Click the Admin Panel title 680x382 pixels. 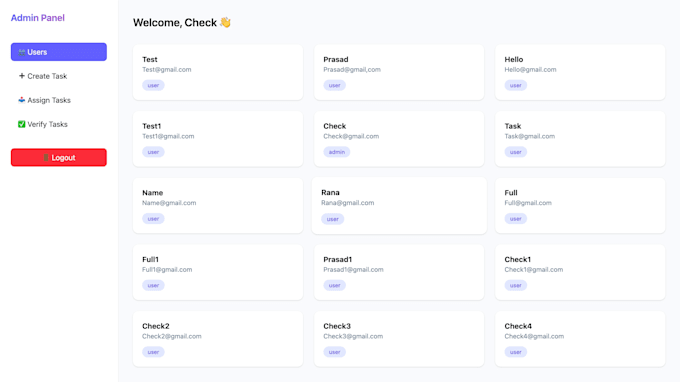(38, 18)
